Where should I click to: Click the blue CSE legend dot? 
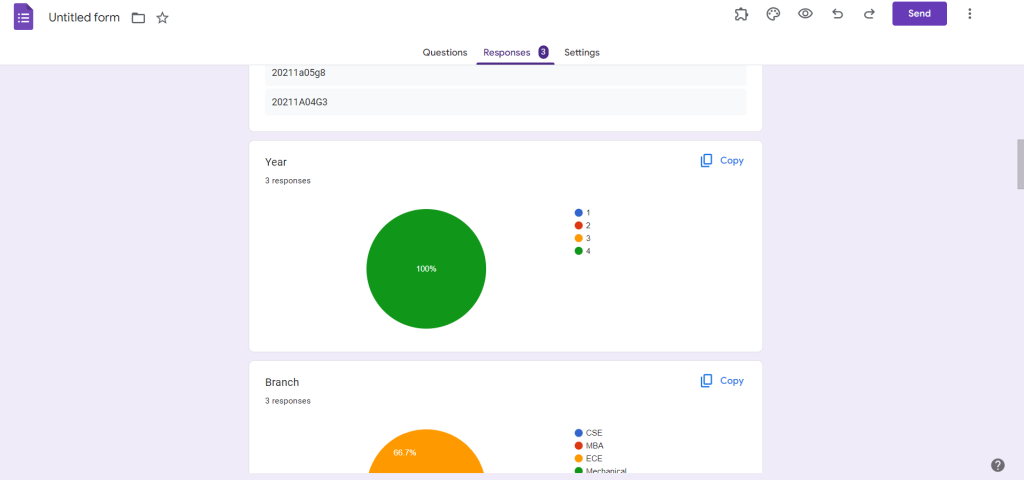(x=579, y=433)
